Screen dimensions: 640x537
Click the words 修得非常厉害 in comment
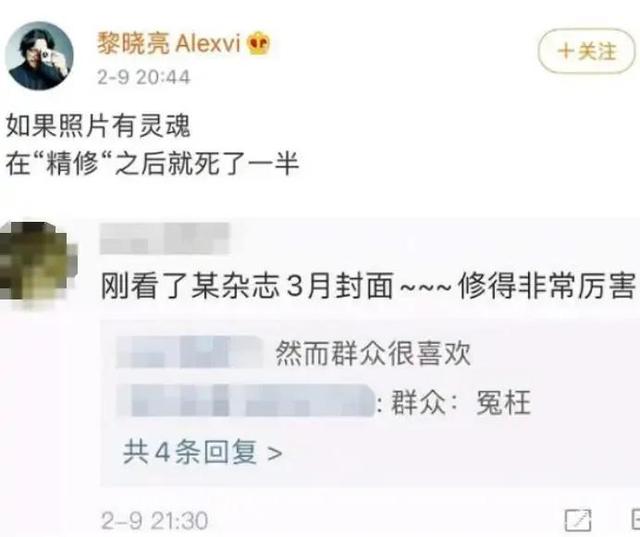coord(547,286)
